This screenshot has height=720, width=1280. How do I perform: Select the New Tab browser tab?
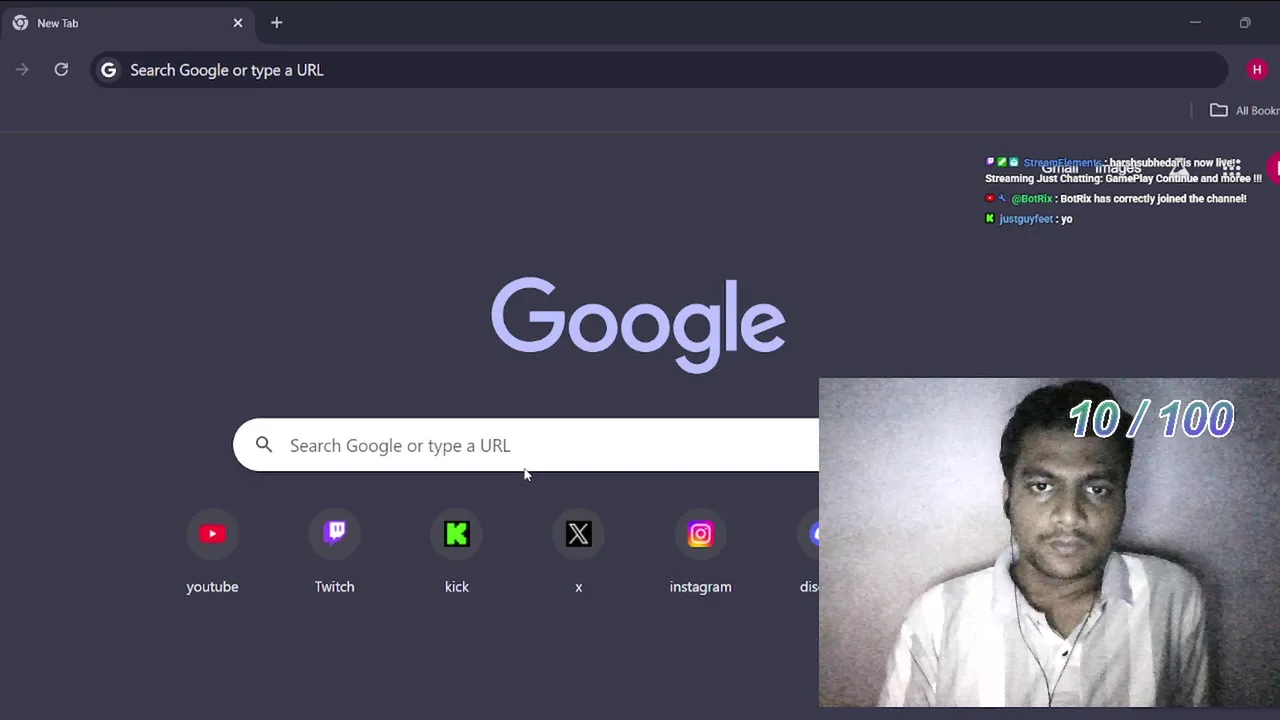click(x=128, y=23)
